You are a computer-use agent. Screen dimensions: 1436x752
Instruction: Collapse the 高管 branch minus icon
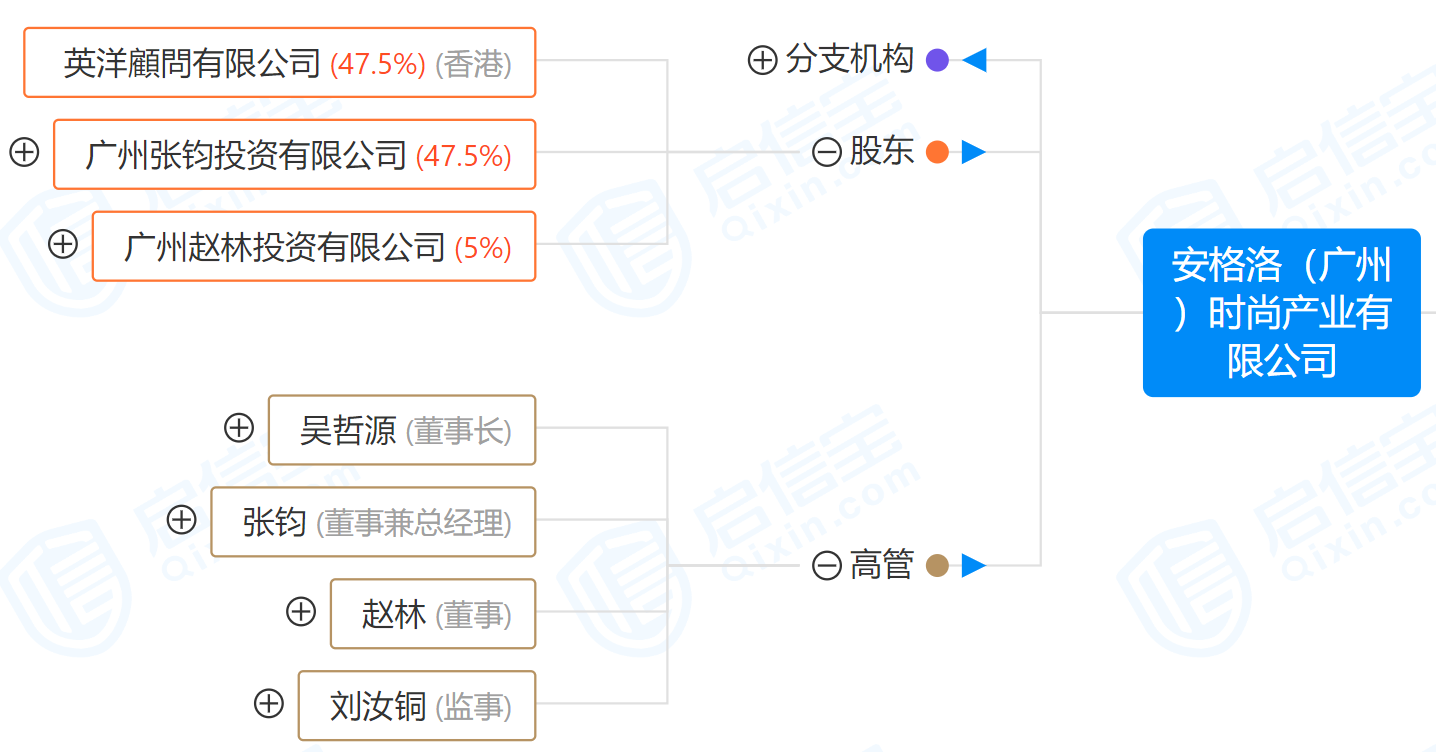point(827,566)
